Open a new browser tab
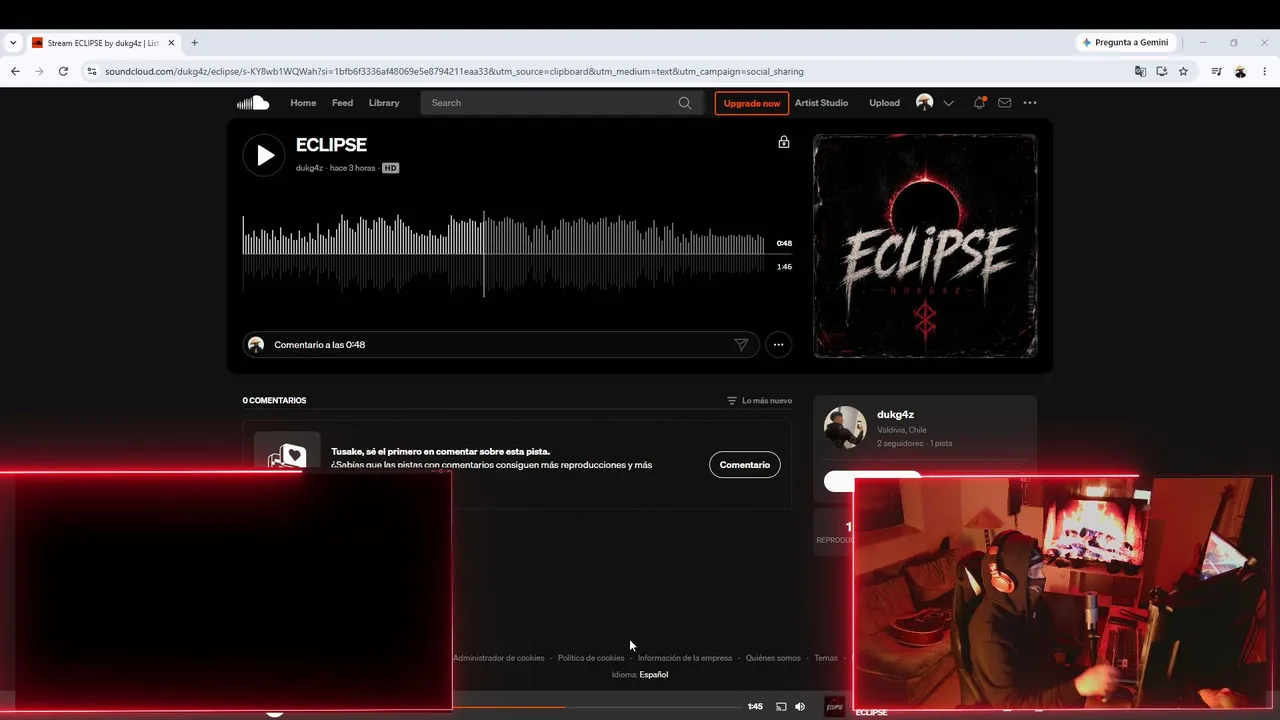Viewport: 1280px width, 720px height. 194,43
